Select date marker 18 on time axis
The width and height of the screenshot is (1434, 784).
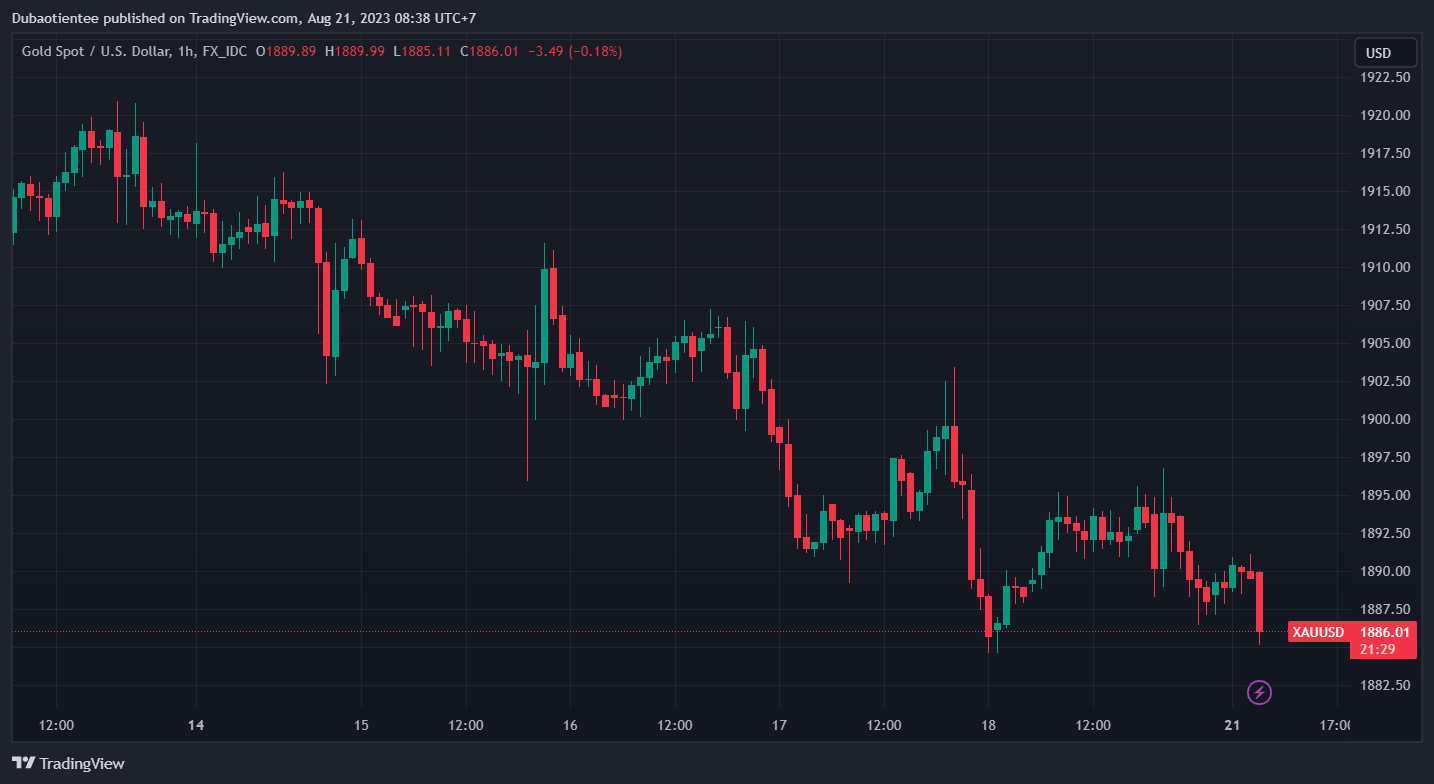pyautogui.click(x=988, y=725)
